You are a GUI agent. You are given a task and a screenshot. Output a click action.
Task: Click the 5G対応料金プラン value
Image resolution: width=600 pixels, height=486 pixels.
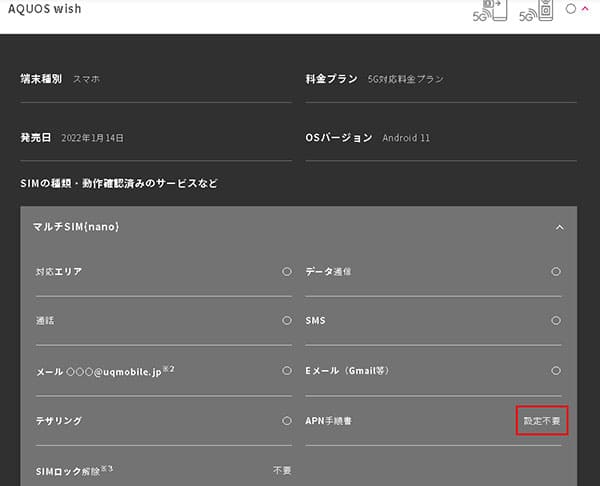406,79
